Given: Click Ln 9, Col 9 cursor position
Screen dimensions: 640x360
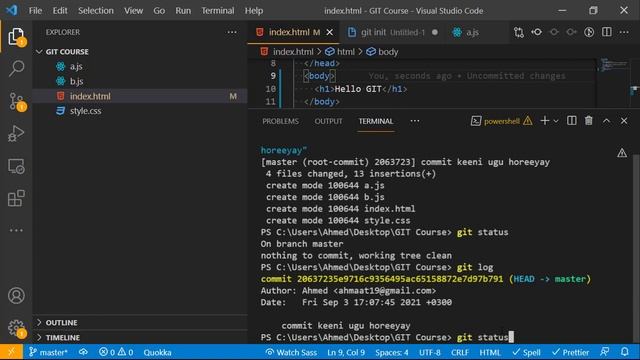Looking at the screenshot, I should coord(346,352).
